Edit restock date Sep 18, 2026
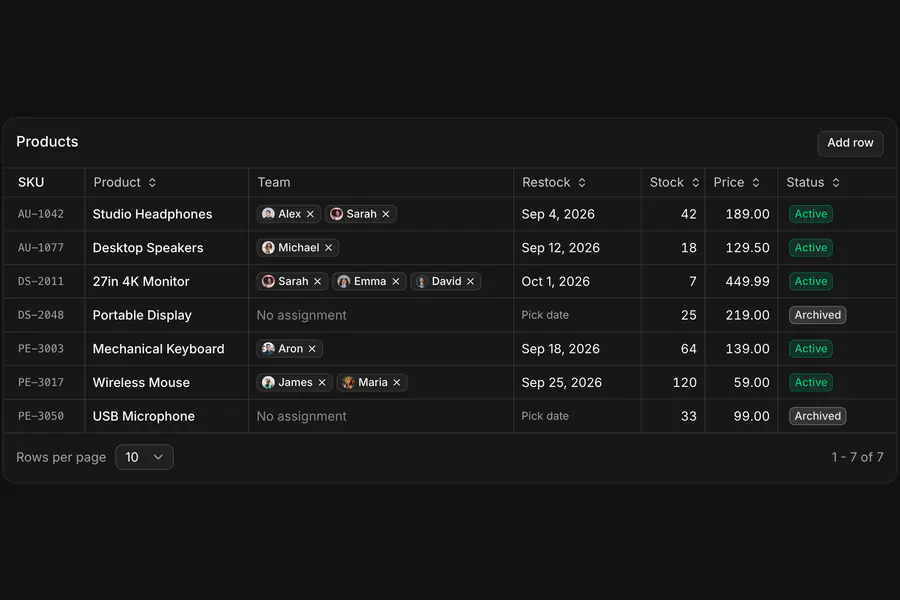 pos(560,349)
